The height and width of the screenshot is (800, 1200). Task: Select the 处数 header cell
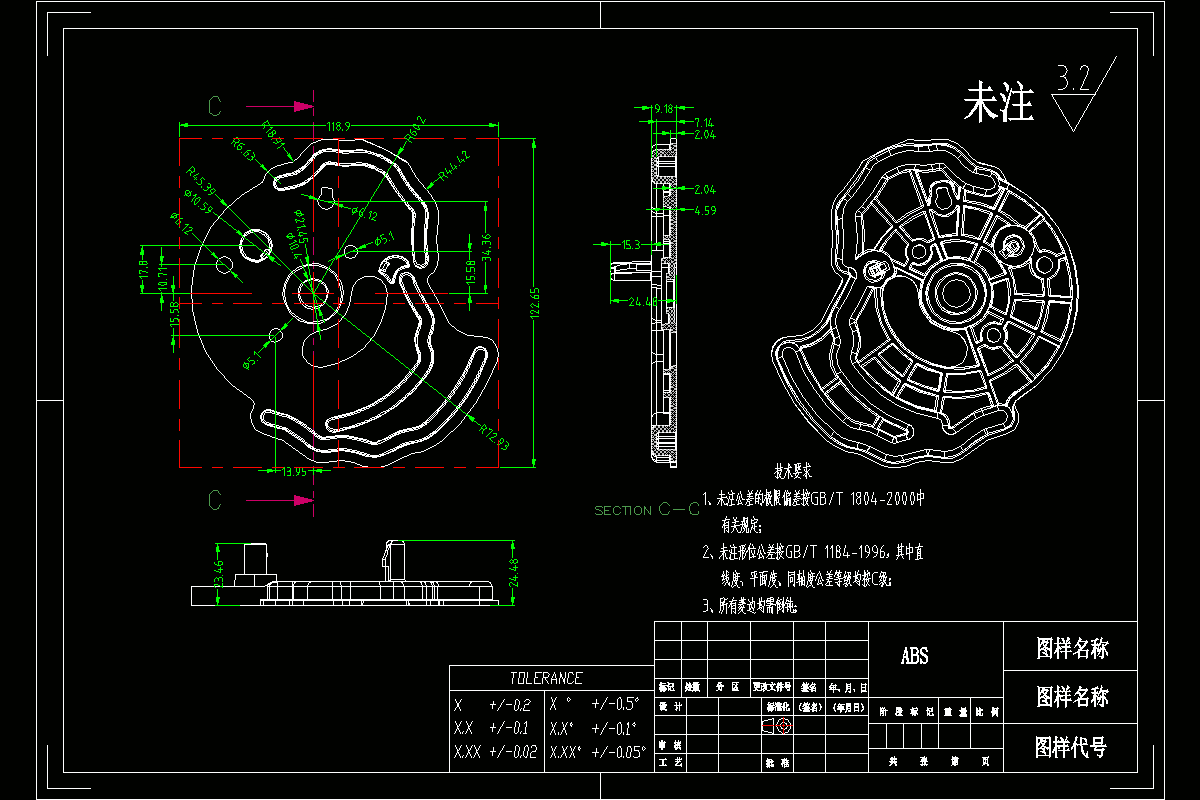coord(692,687)
